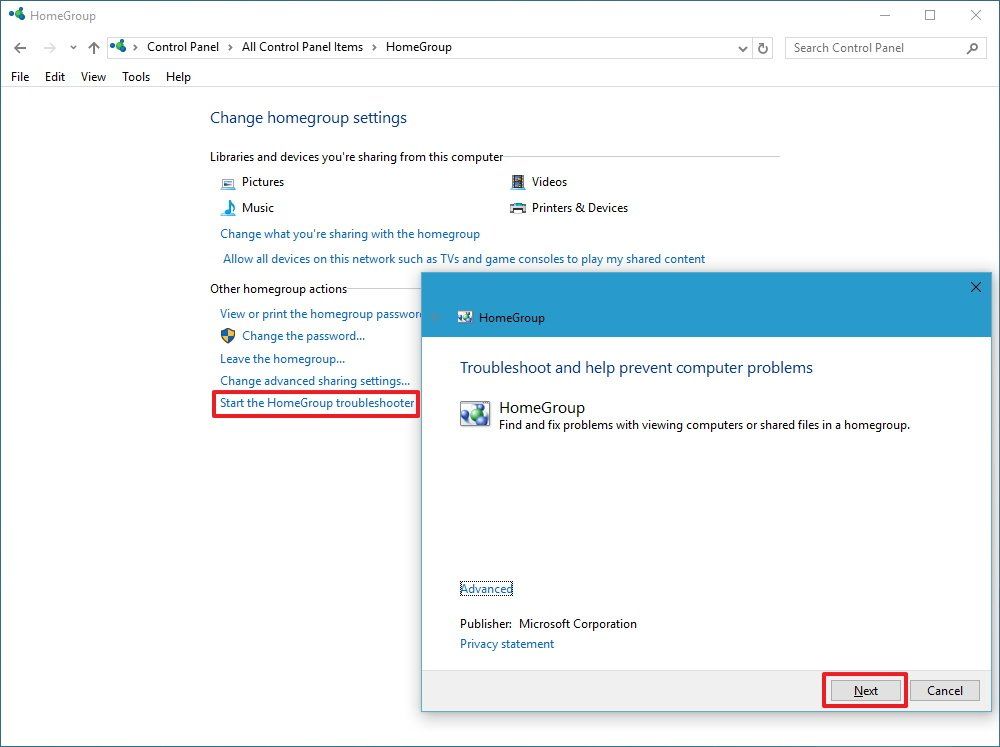1000x747 pixels.
Task: Click the Pictures library icon
Action: point(228,184)
